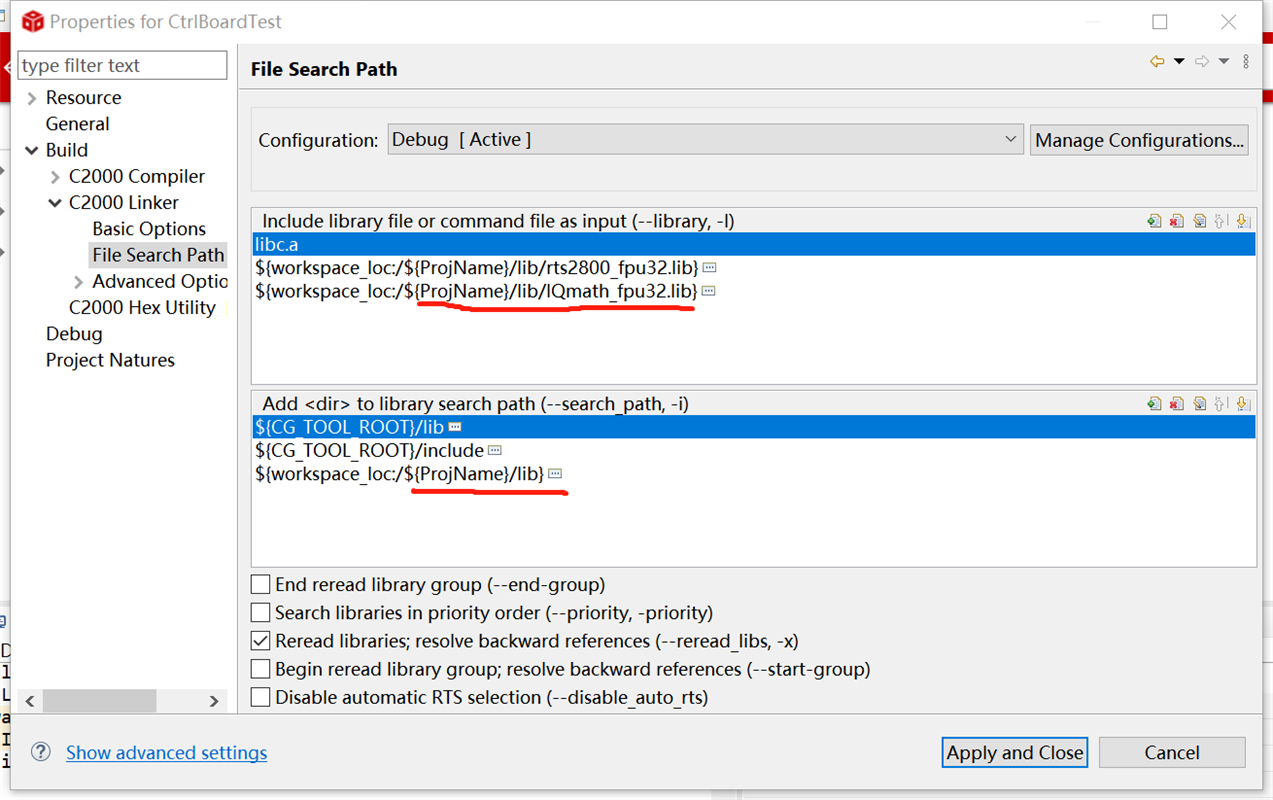Uncheck Reread libraries; resolve backward references
Image resolution: width=1273 pixels, height=800 pixels.
[x=261, y=641]
